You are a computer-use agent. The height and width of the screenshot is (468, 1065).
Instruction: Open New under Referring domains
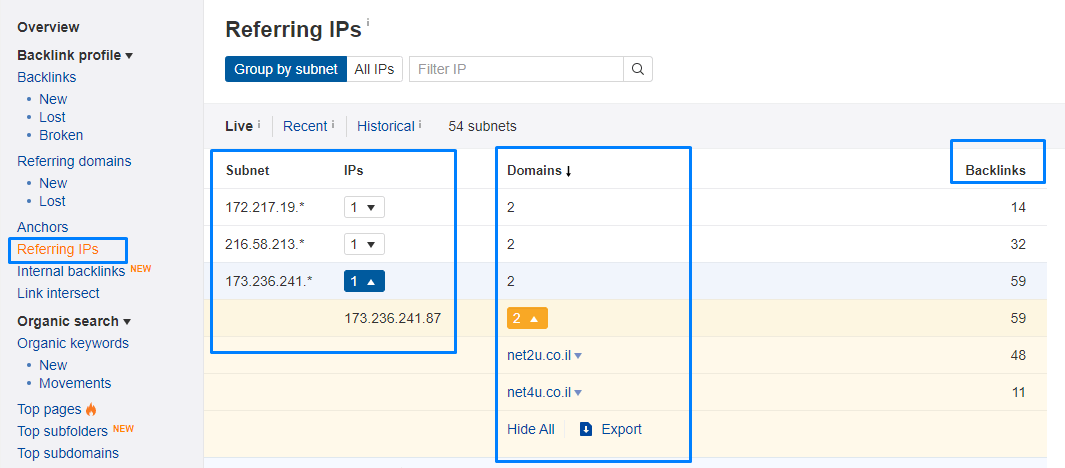coord(53,183)
